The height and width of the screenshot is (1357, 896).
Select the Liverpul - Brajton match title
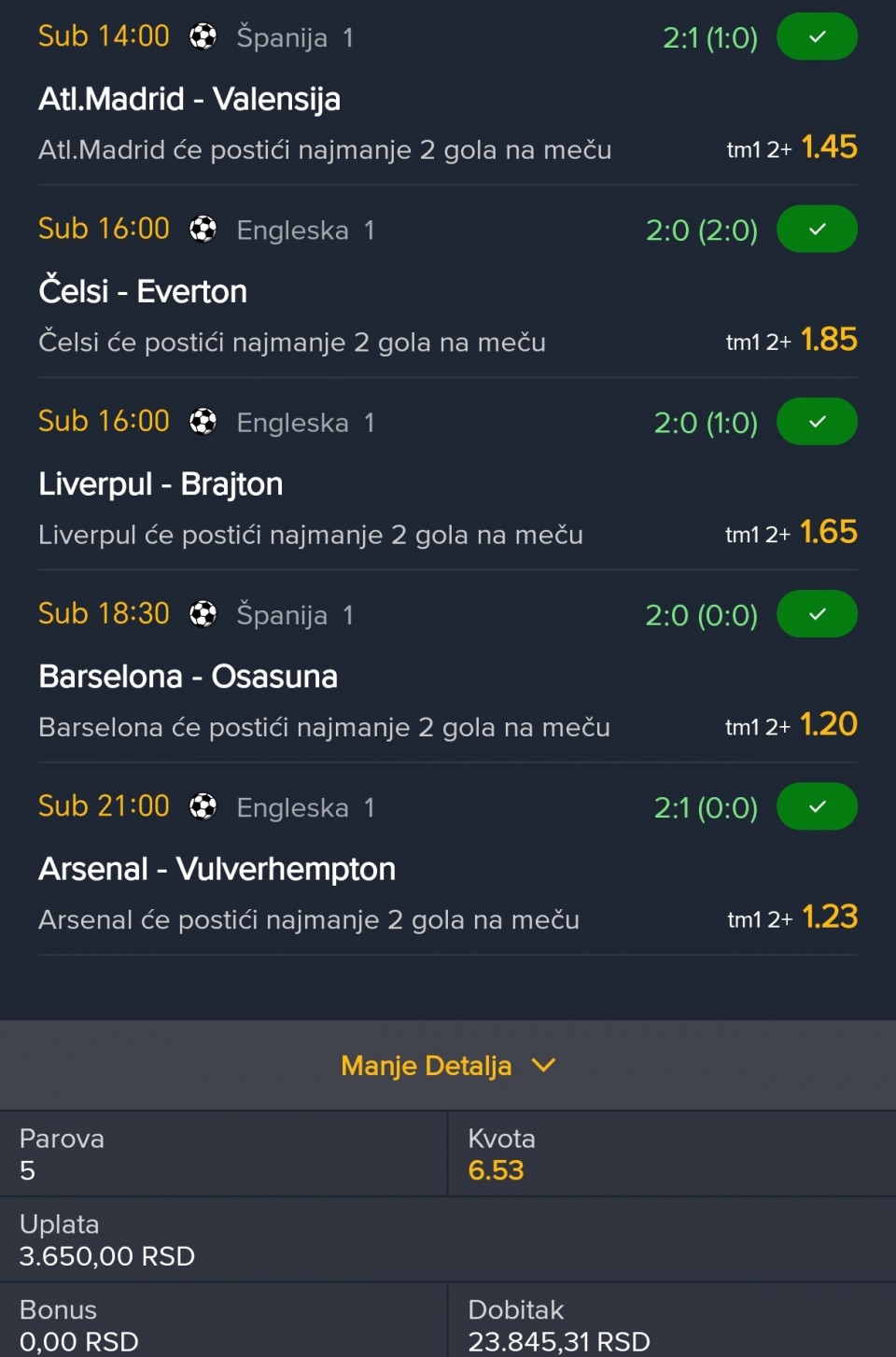tap(161, 483)
